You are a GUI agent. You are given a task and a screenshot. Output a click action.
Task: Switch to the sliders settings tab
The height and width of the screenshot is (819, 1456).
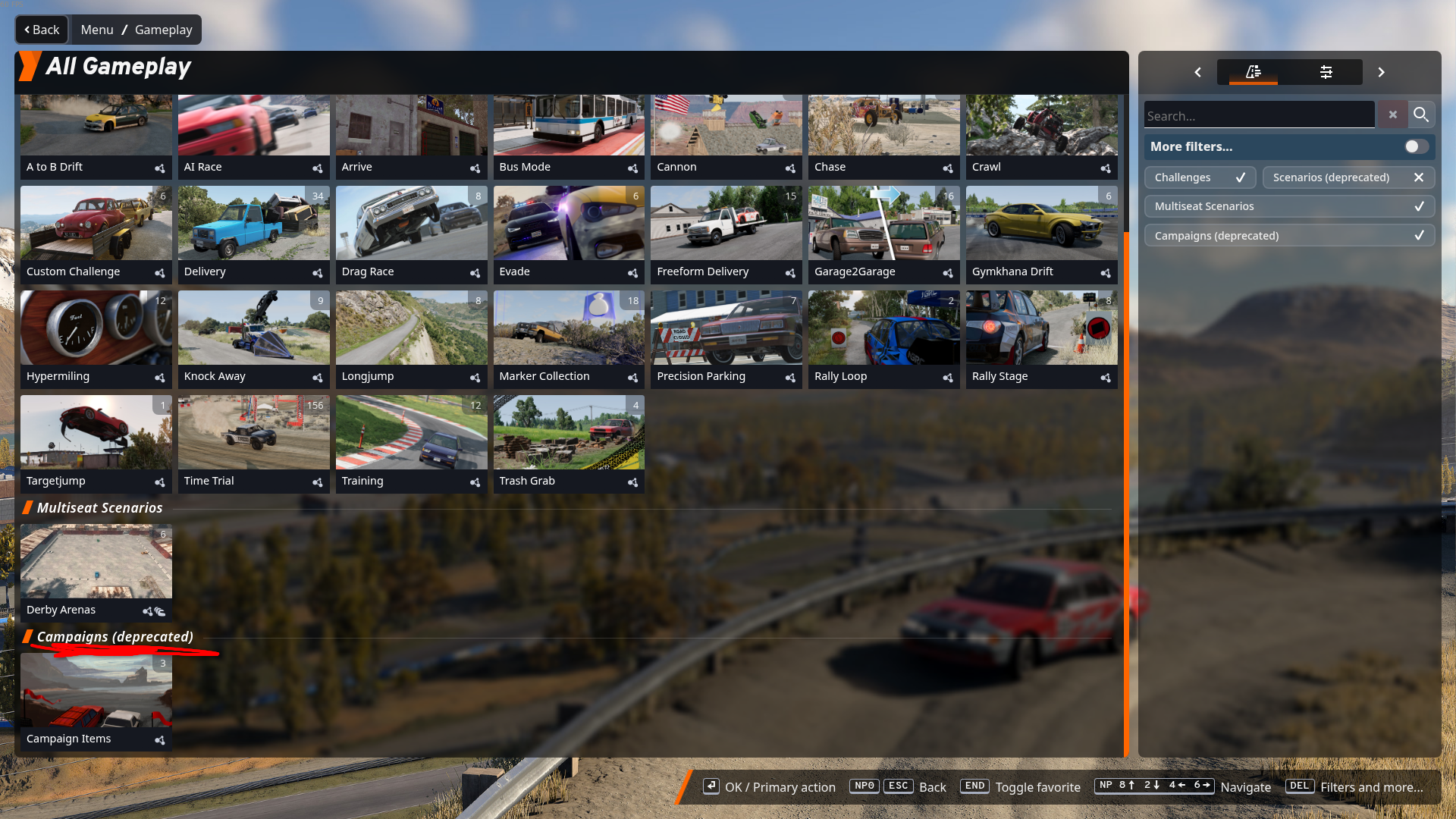pos(1326,72)
